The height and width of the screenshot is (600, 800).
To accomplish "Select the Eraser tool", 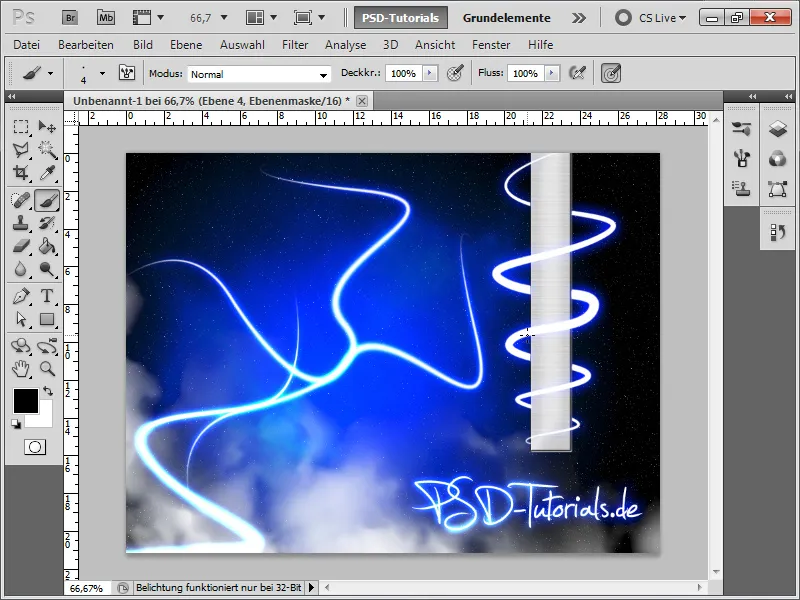I will (x=21, y=246).
